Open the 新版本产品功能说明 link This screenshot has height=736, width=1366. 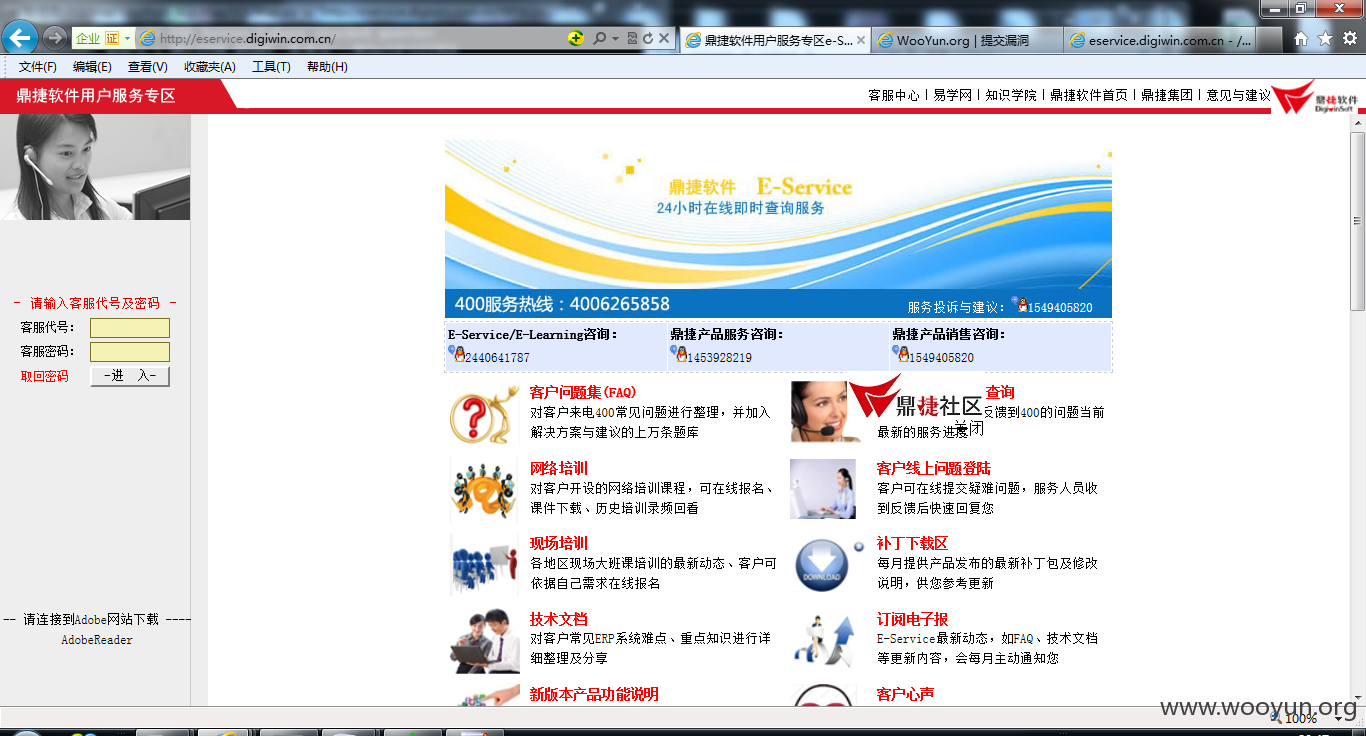coord(594,694)
